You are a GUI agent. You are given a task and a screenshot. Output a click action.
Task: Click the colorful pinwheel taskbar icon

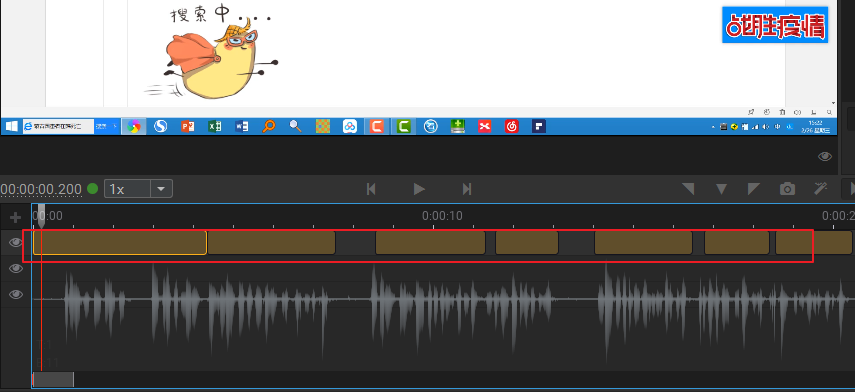point(134,126)
